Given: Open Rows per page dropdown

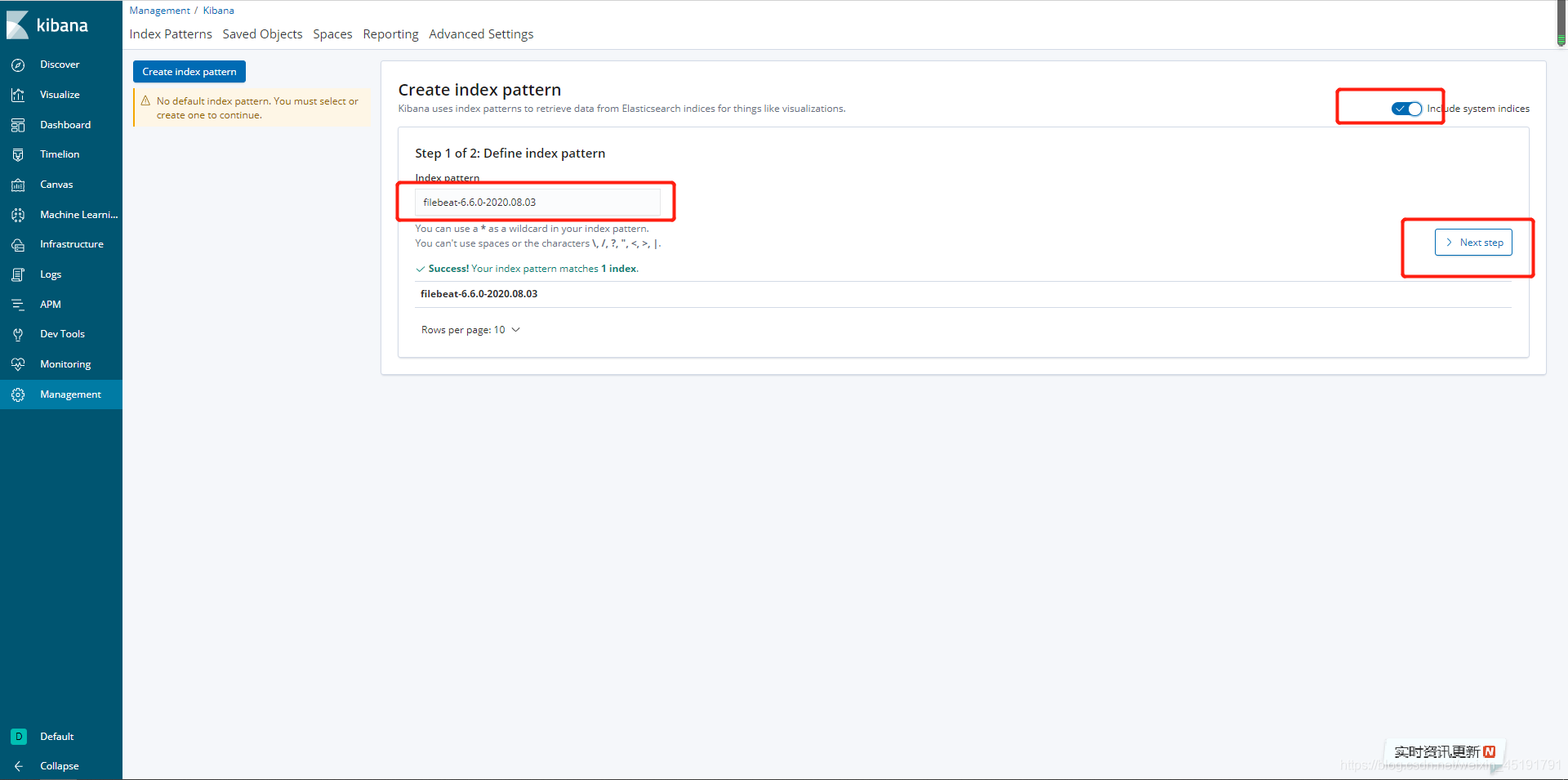Looking at the screenshot, I should (x=470, y=330).
